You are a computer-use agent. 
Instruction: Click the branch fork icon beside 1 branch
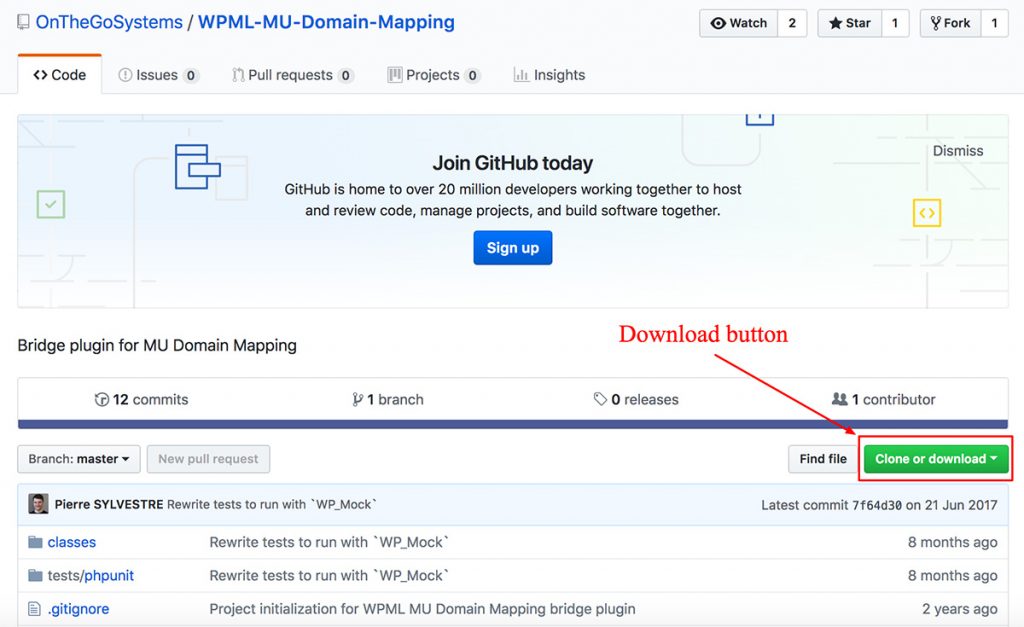point(357,400)
